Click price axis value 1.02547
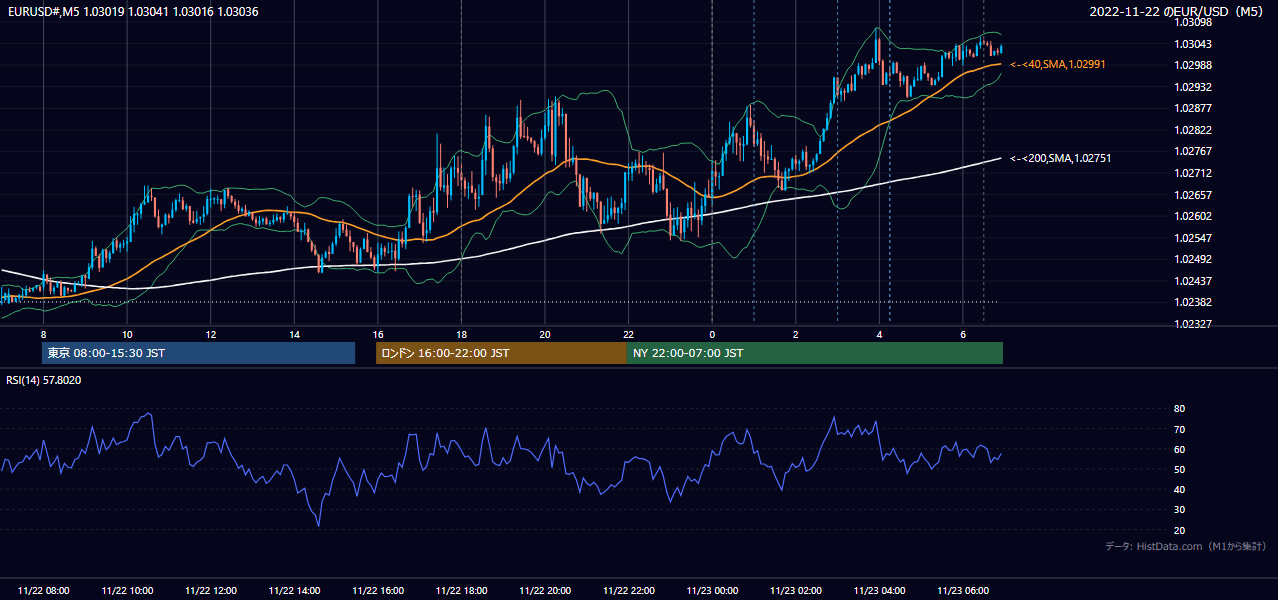This screenshot has width=1278, height=600. [x=1194, y=238]
